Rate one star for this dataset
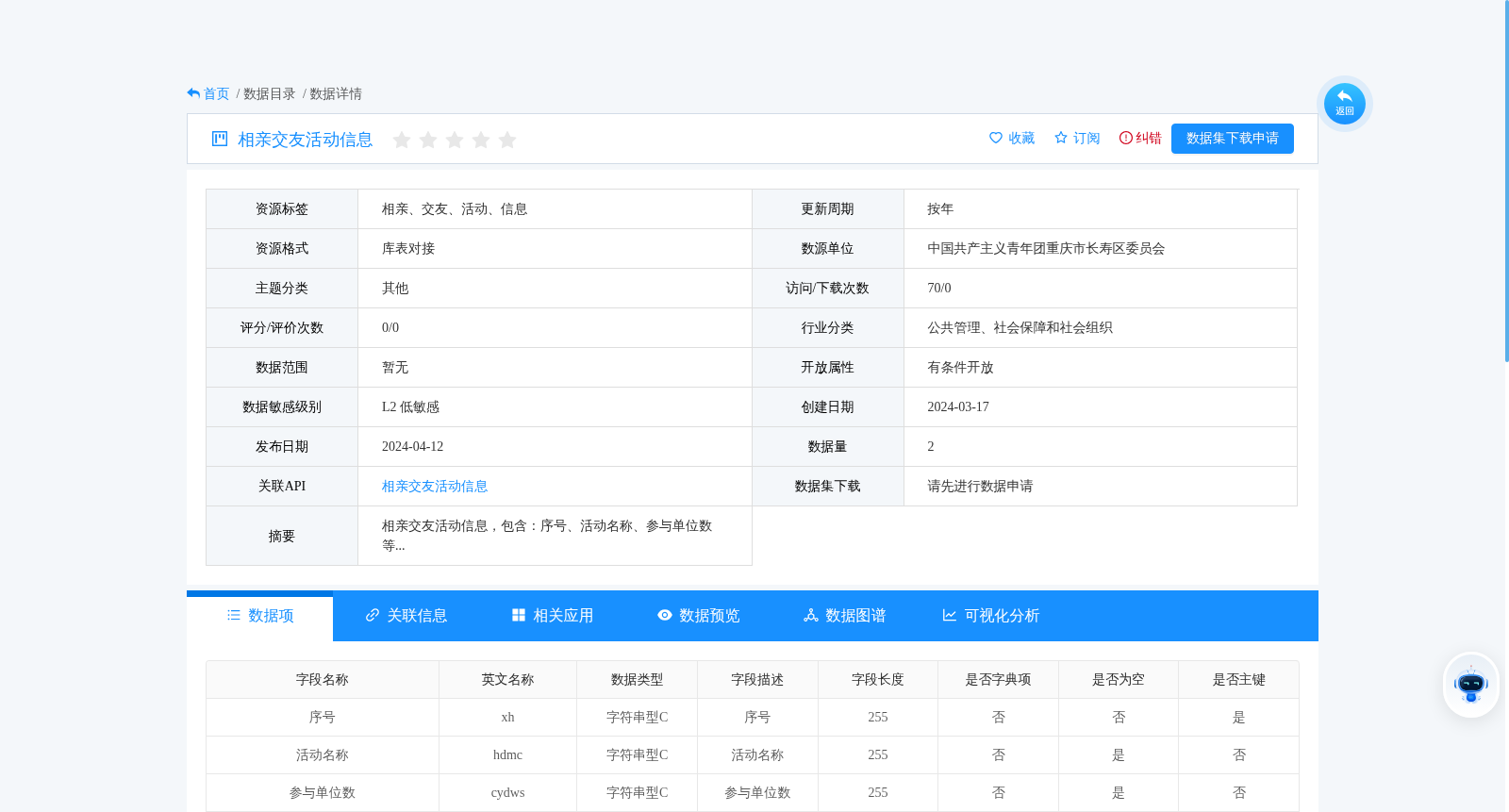Image resolution: width=1509 pixels, height=812 pixels. 402,140
